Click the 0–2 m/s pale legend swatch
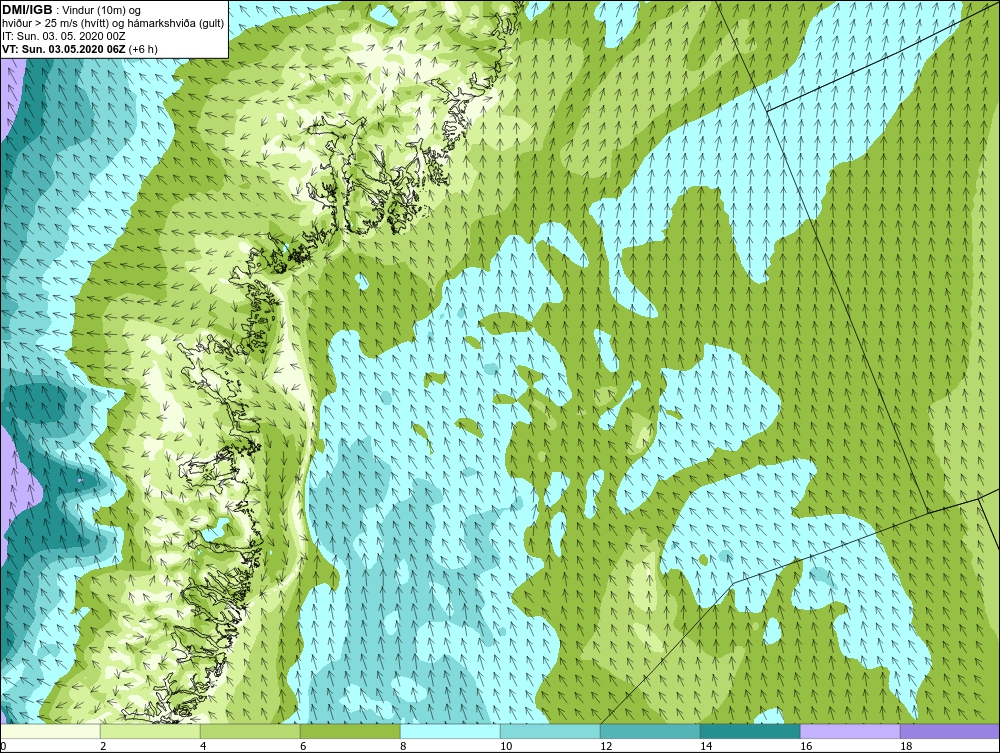1000x753 pixels. pyautogui.click(x=50, y=731)
